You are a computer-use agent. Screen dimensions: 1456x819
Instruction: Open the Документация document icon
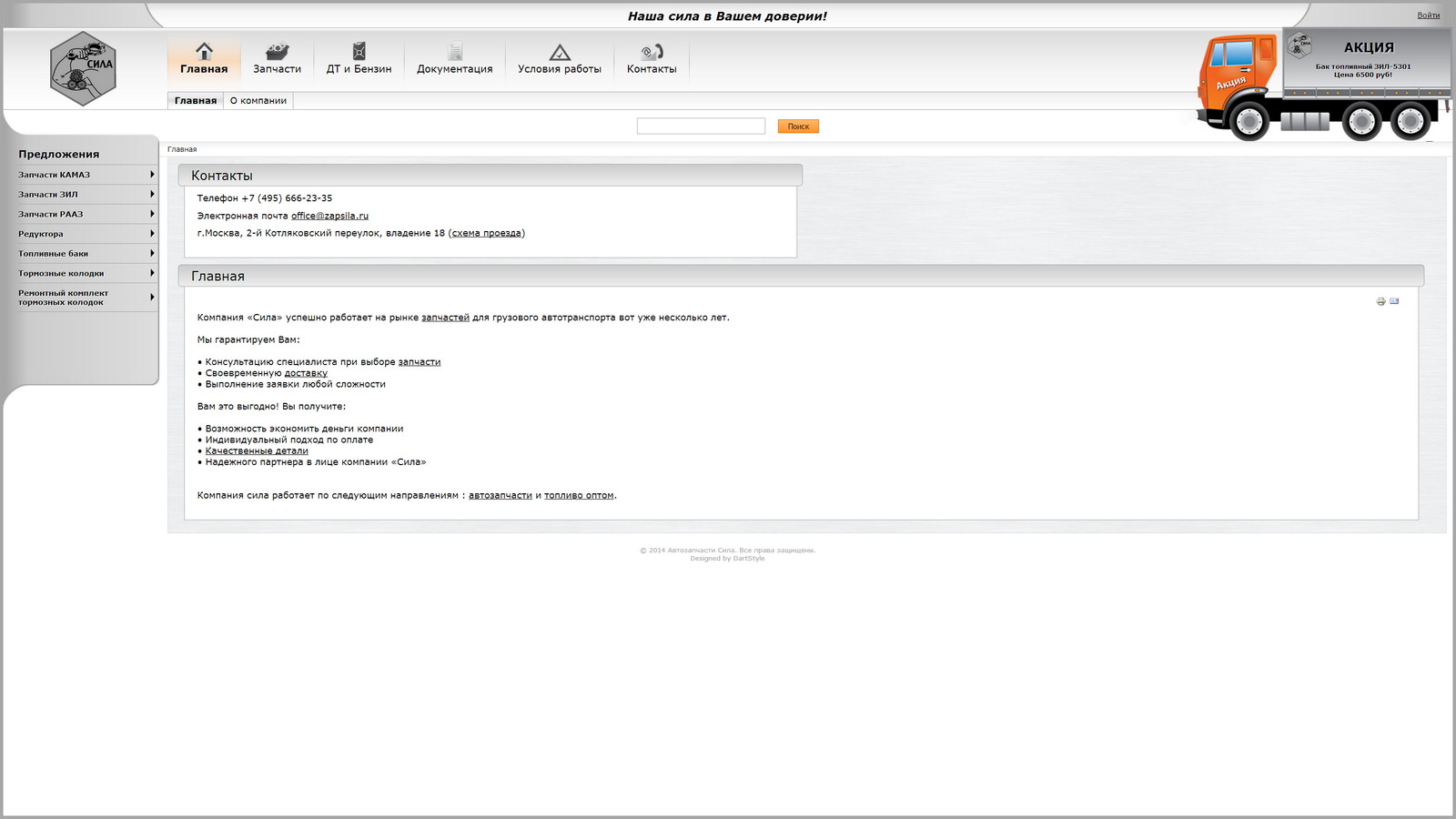[454, 52]
